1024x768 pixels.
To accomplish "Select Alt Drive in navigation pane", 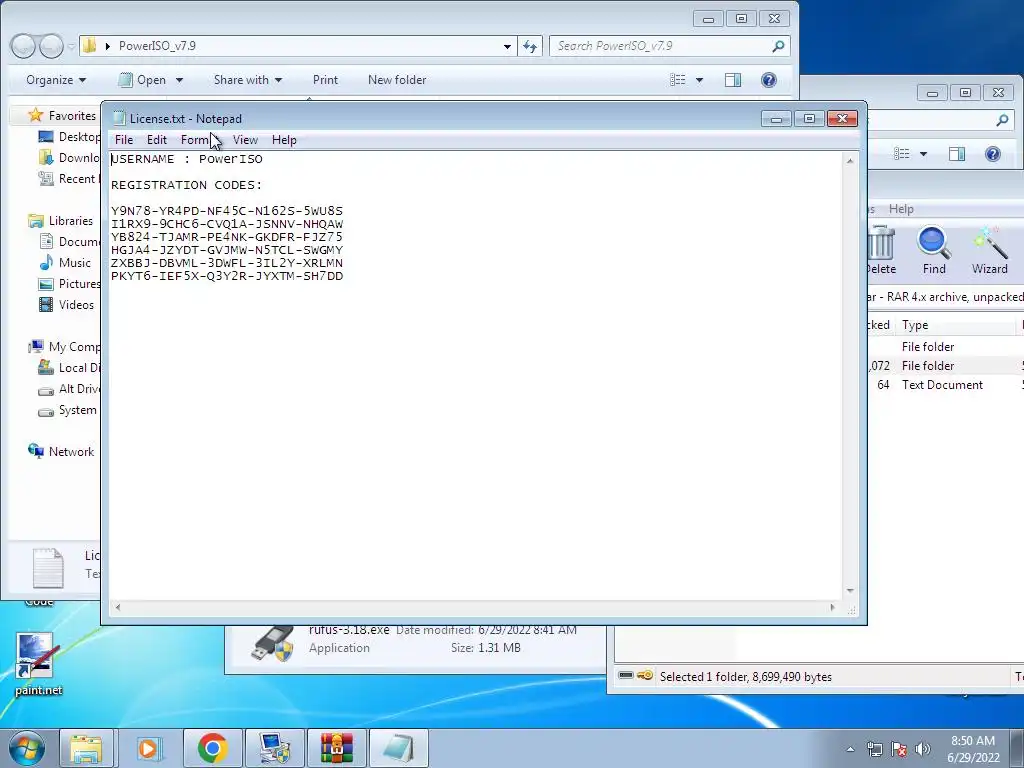I will pyautogui.click(x=69, y=389).
